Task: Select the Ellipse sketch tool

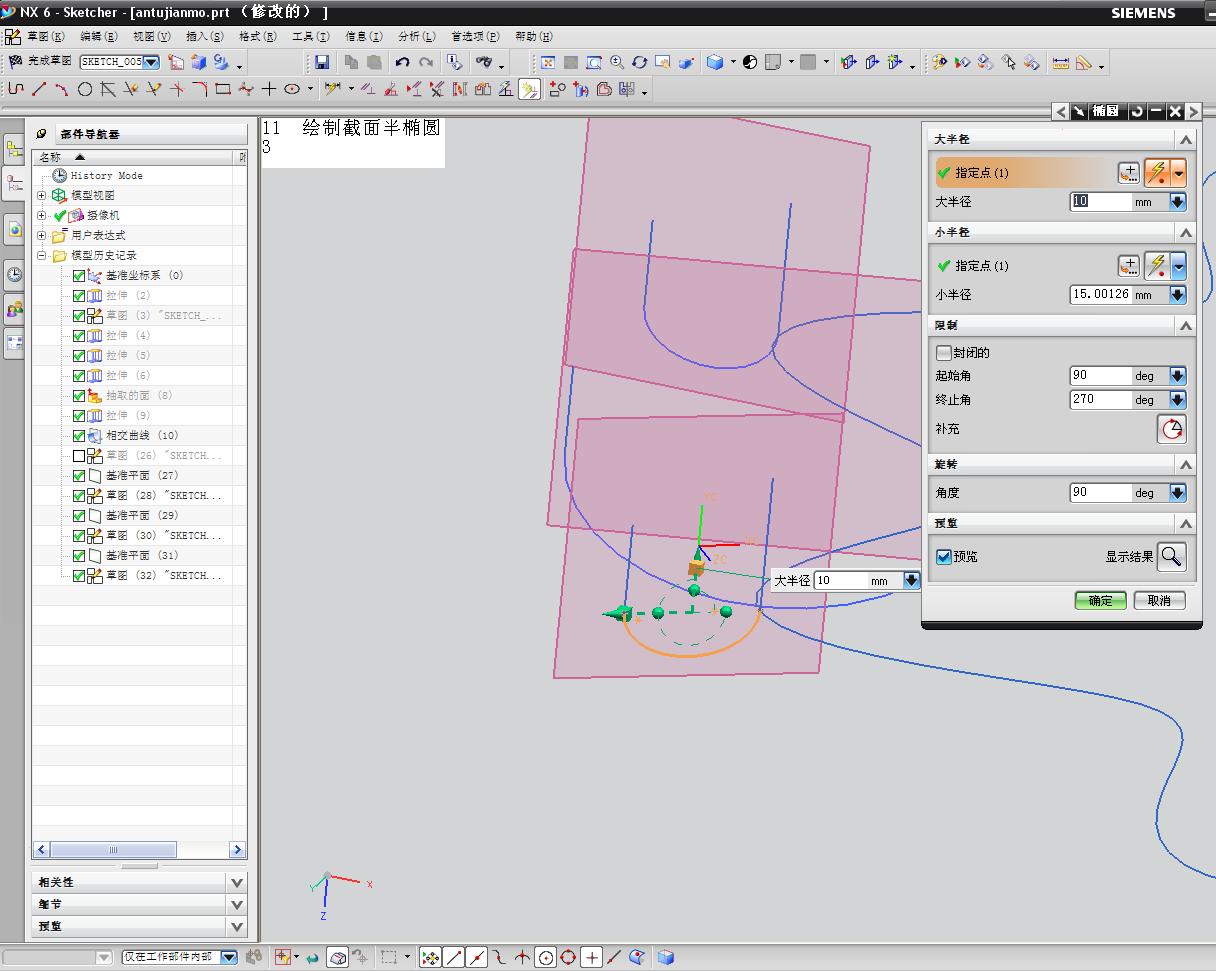Action: pos(292,89)
